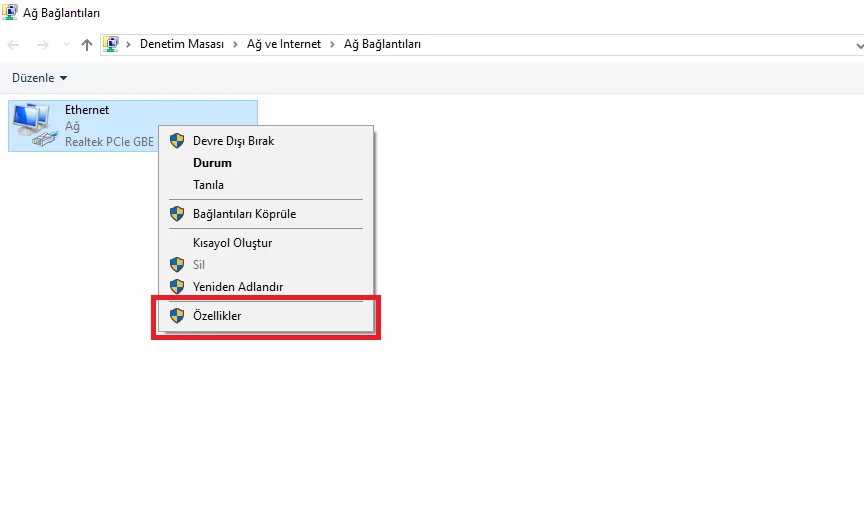The image size is (864, 527).
Task: Expand chevron after Ağ ve Internet breadcrumb
Action: [x=333, y=45]
